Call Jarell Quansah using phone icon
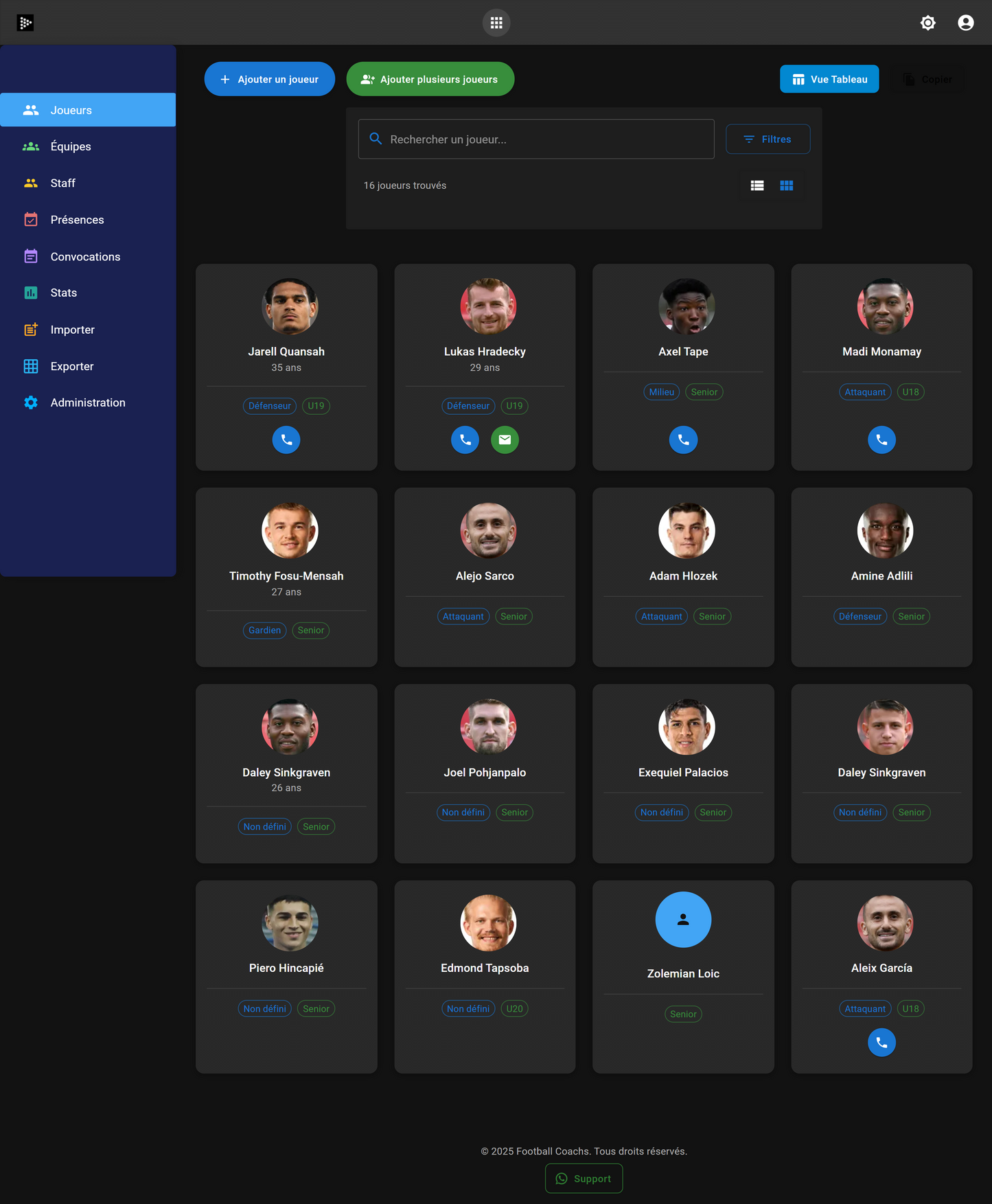This screenshot has height=1204, width=992. (x=286, y=440)
